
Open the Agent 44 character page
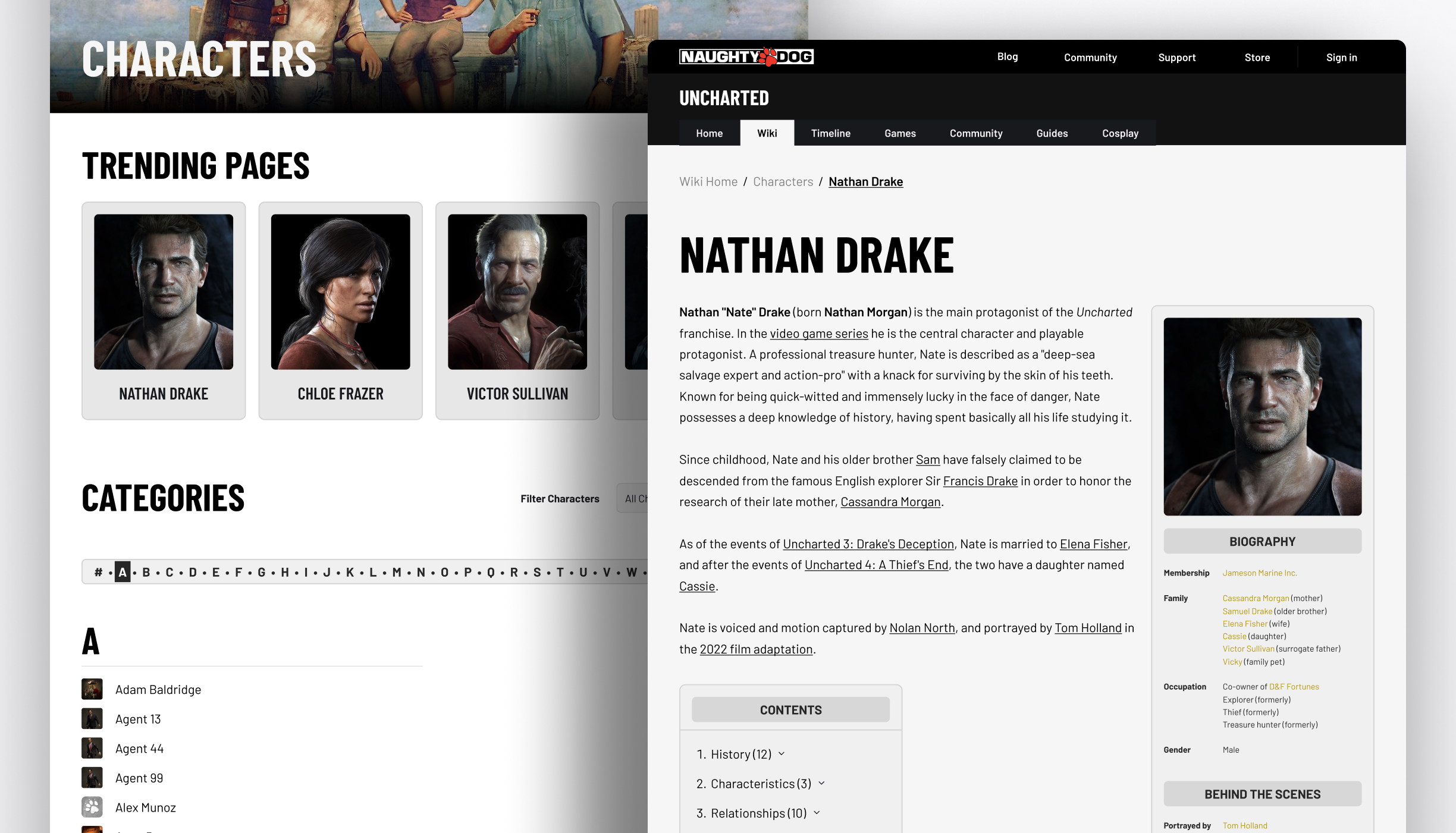139,749
